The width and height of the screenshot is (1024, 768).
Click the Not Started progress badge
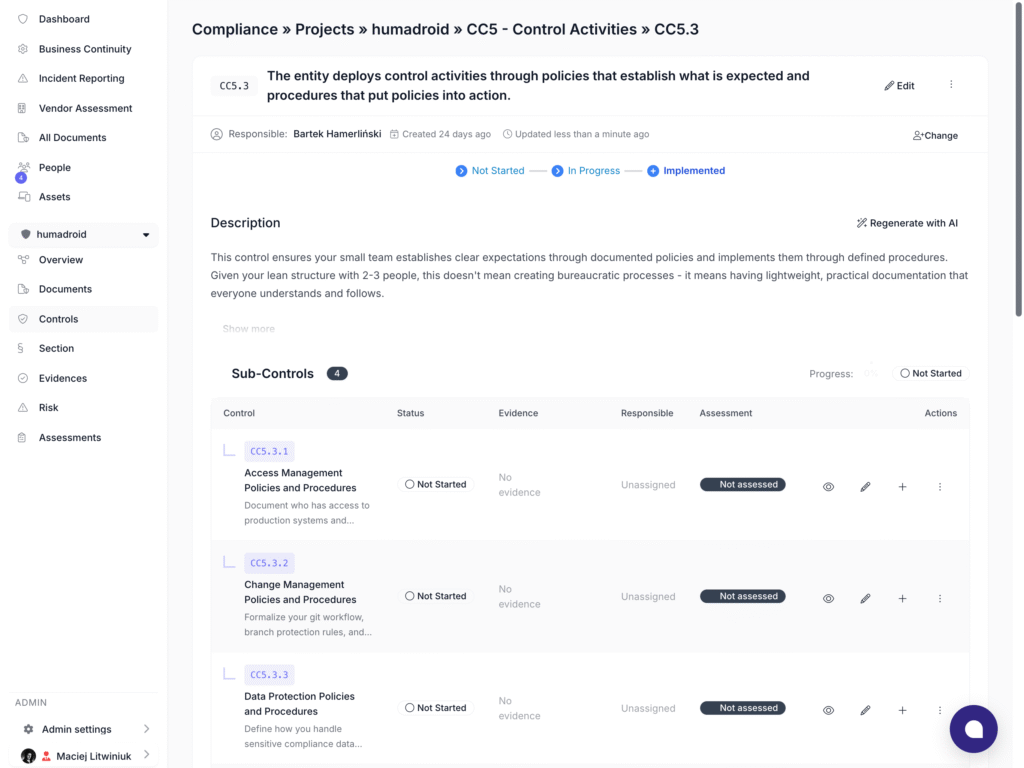click(930, 374)
